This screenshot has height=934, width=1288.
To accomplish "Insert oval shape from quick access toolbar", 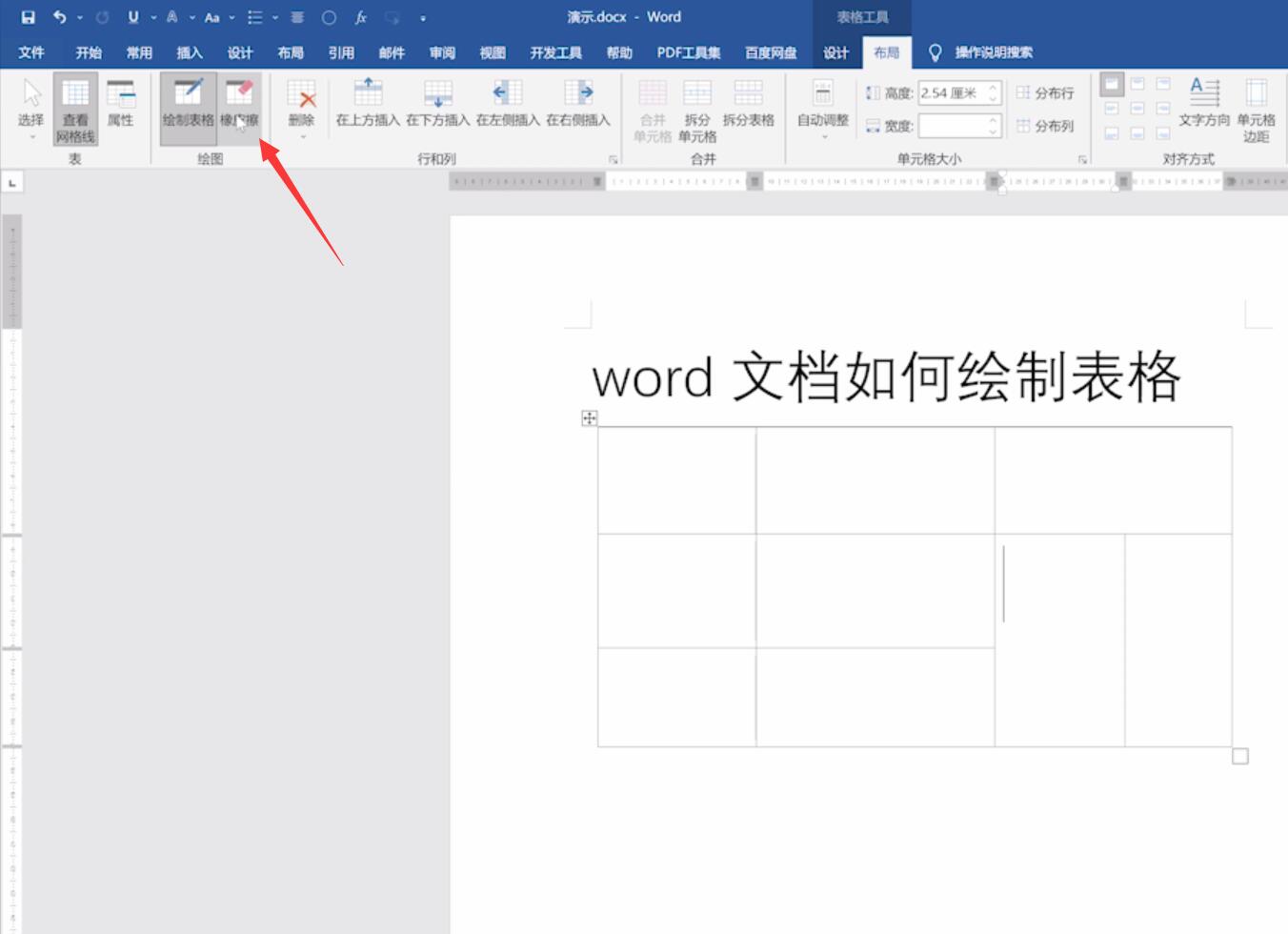I will point(329,17).
